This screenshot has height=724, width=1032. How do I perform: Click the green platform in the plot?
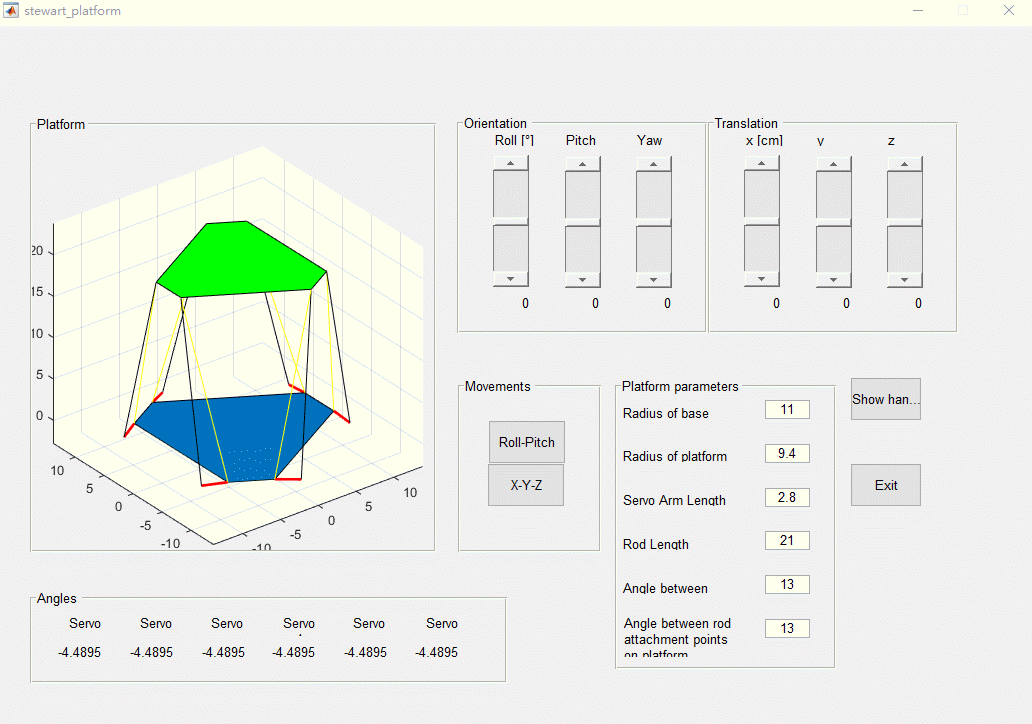(x=240, y=260)
